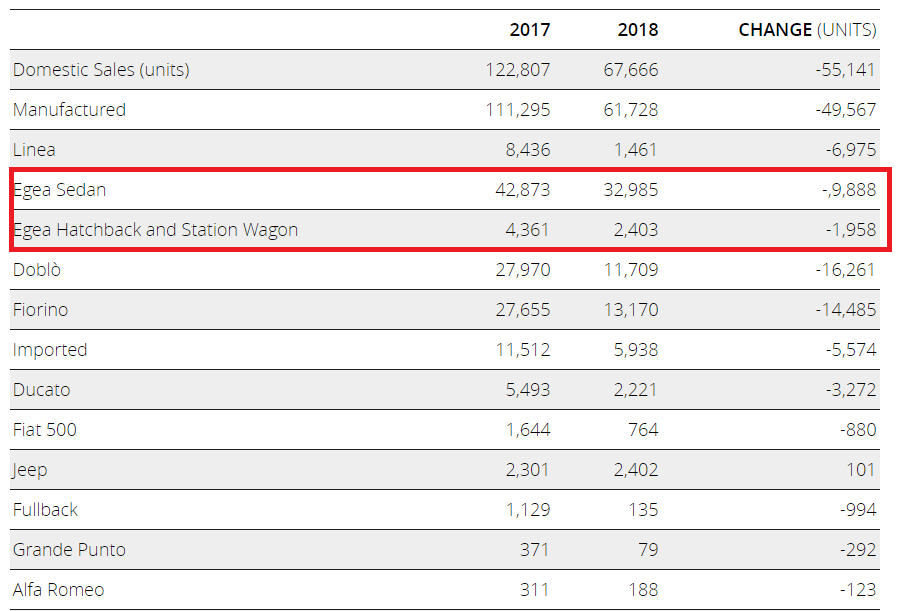Click Jeep 2018 value 2,402
897x611 pixels.
click(636, 470)
